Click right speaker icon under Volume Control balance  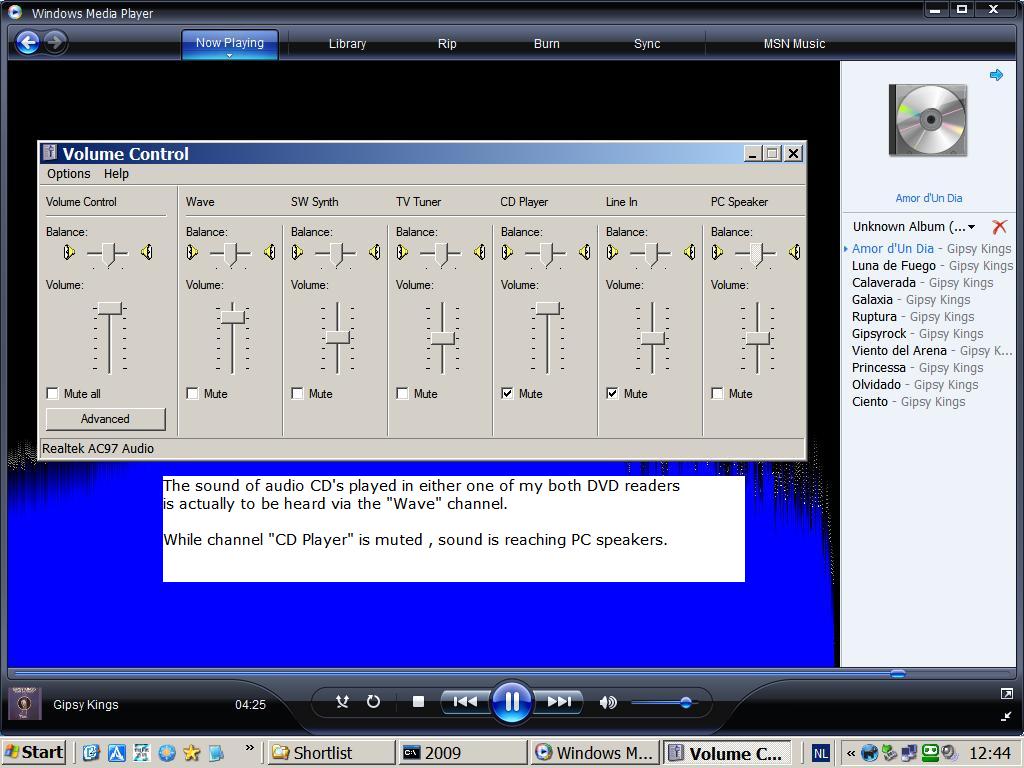click(148, 252)
